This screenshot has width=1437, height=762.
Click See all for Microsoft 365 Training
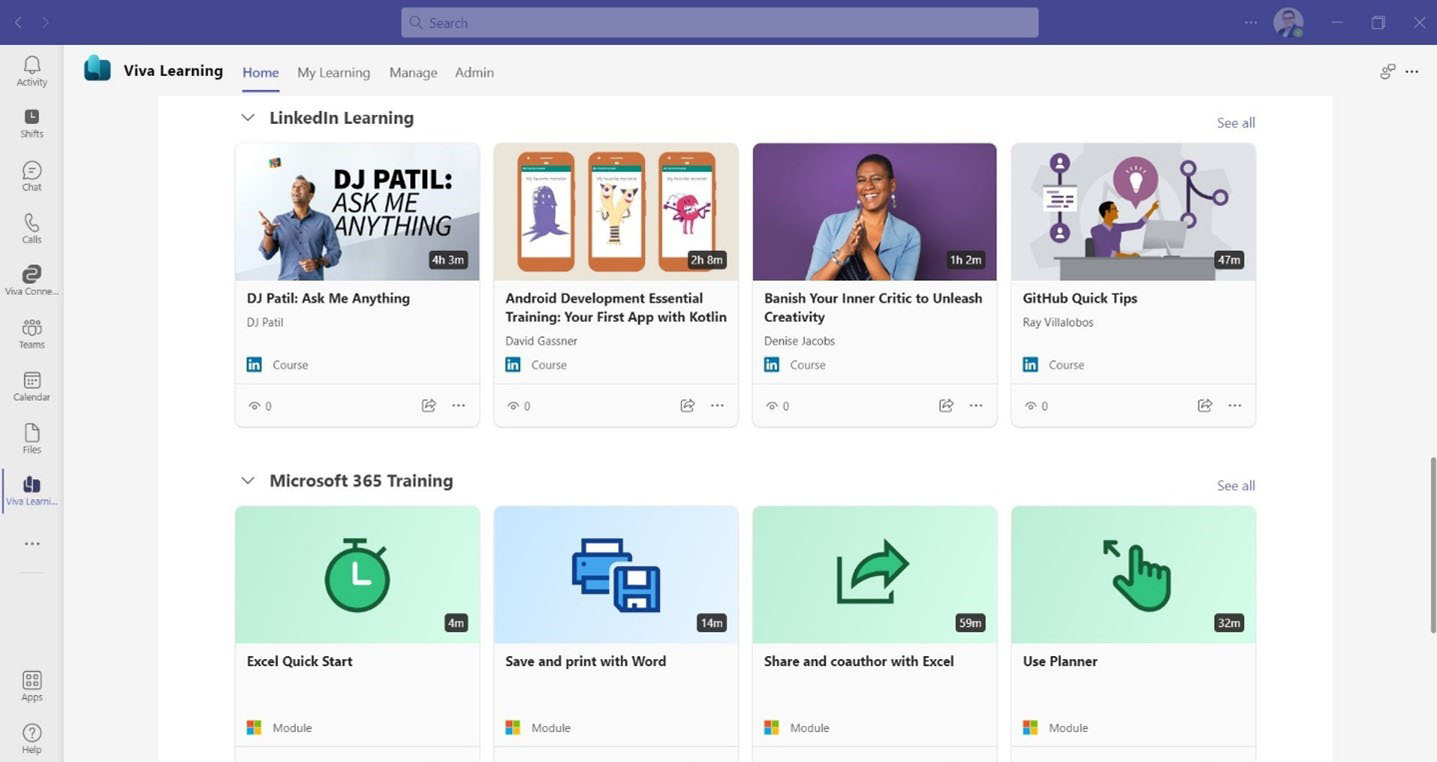pos(1235,486)
